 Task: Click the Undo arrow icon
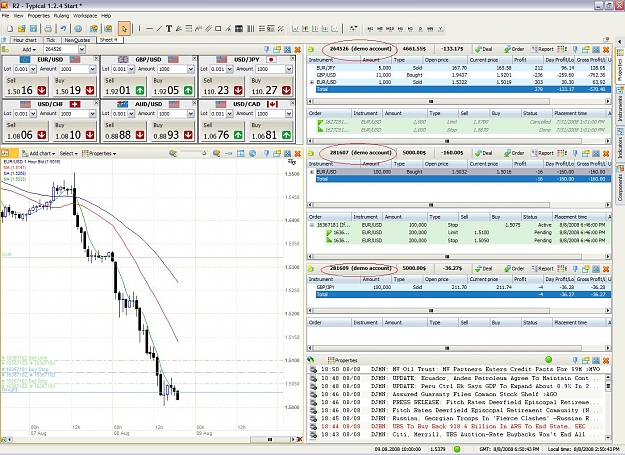pos(63,29)
